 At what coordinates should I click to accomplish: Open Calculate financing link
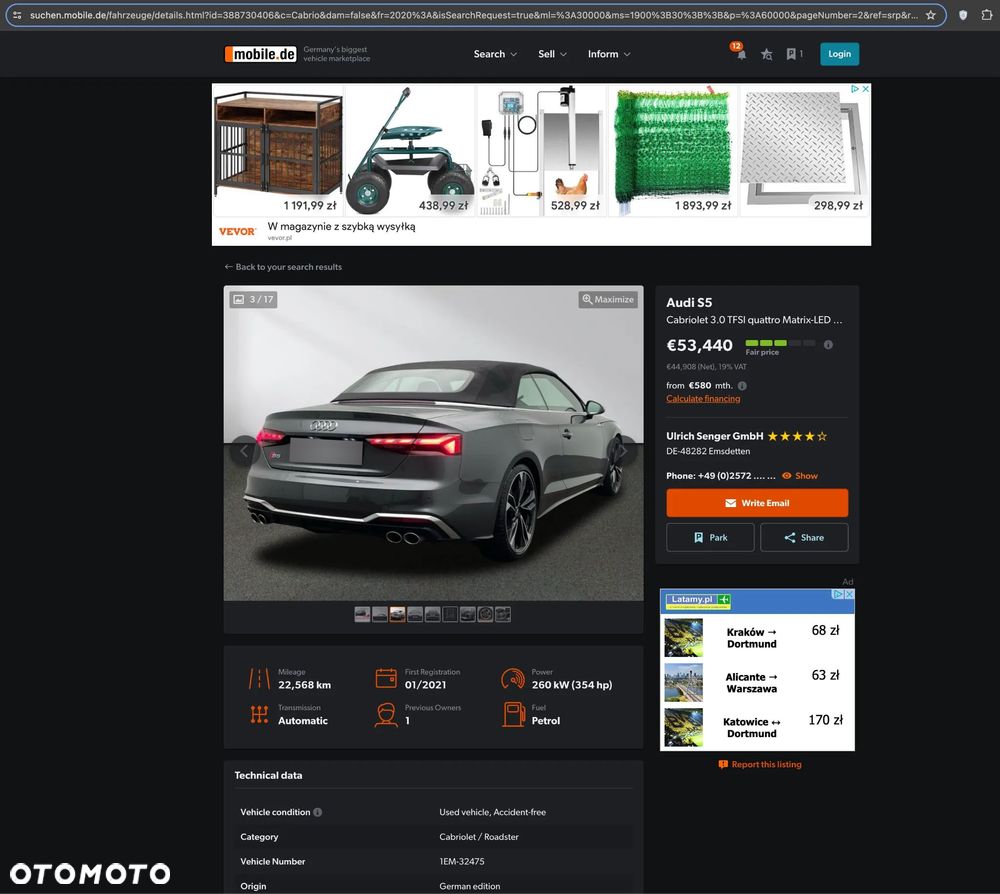pos(703,399)
